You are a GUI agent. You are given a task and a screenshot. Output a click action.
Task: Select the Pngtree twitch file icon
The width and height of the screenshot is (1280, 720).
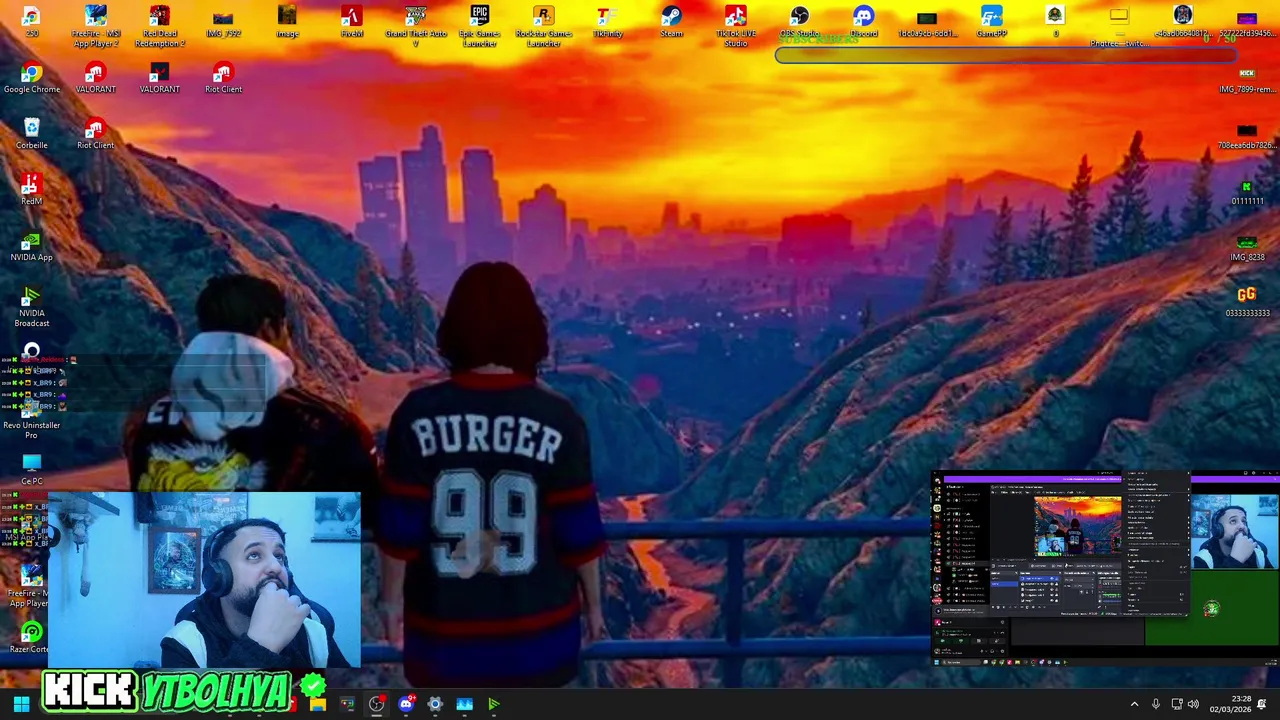pyautogui.click(x=1119, y=27)
